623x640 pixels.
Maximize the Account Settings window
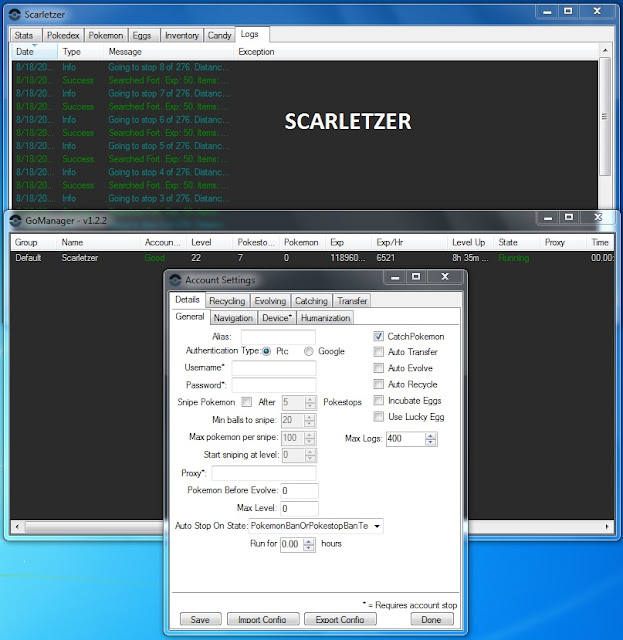point(416,277)
